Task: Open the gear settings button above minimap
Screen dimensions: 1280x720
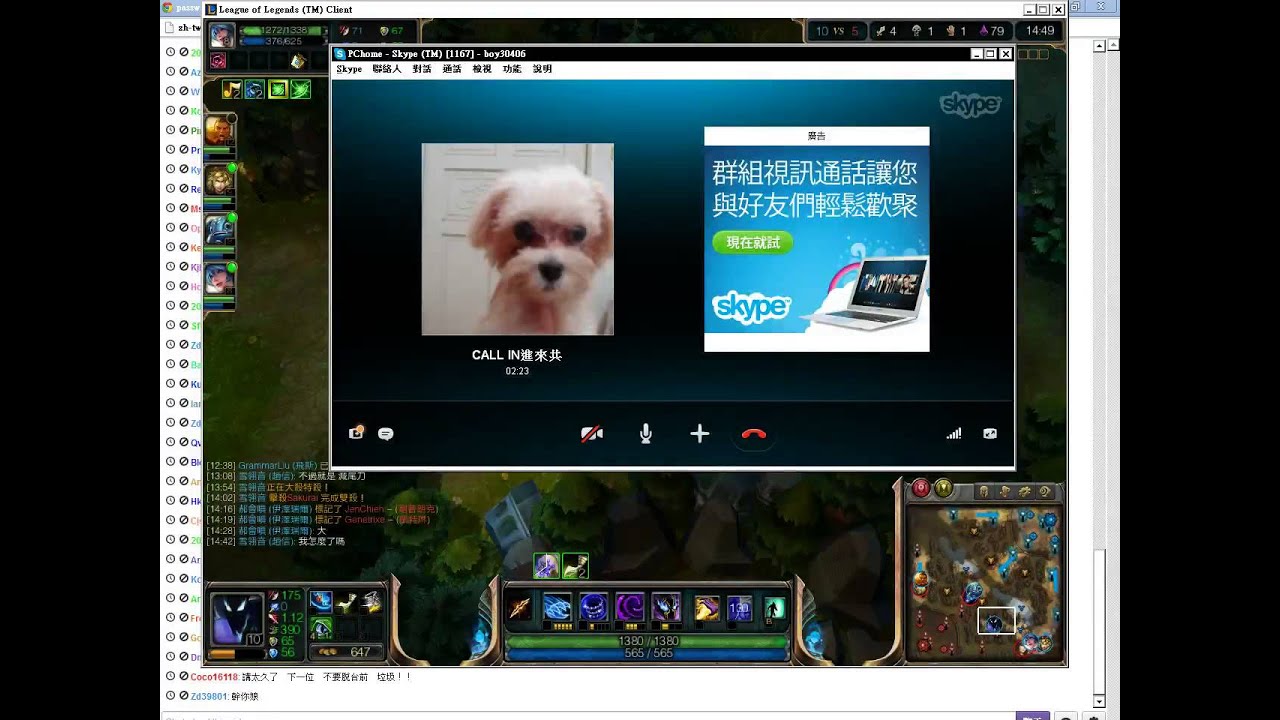Action: coord(1024,491)
